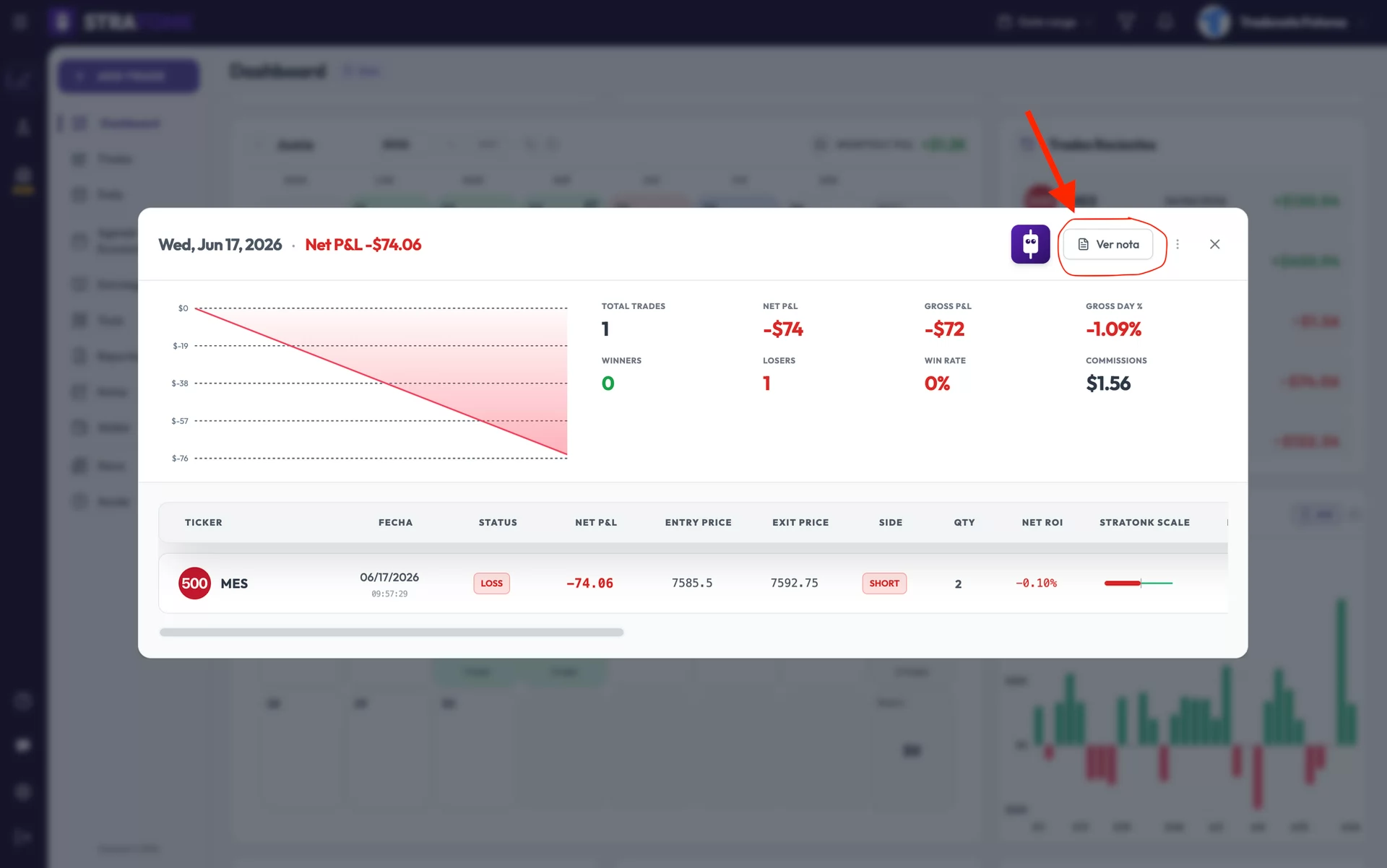Image resolution: width=1387 pixels, height=868 pixels.
Task: Click the Stratonk scale bar for MES
Action: pos(1138,583)
